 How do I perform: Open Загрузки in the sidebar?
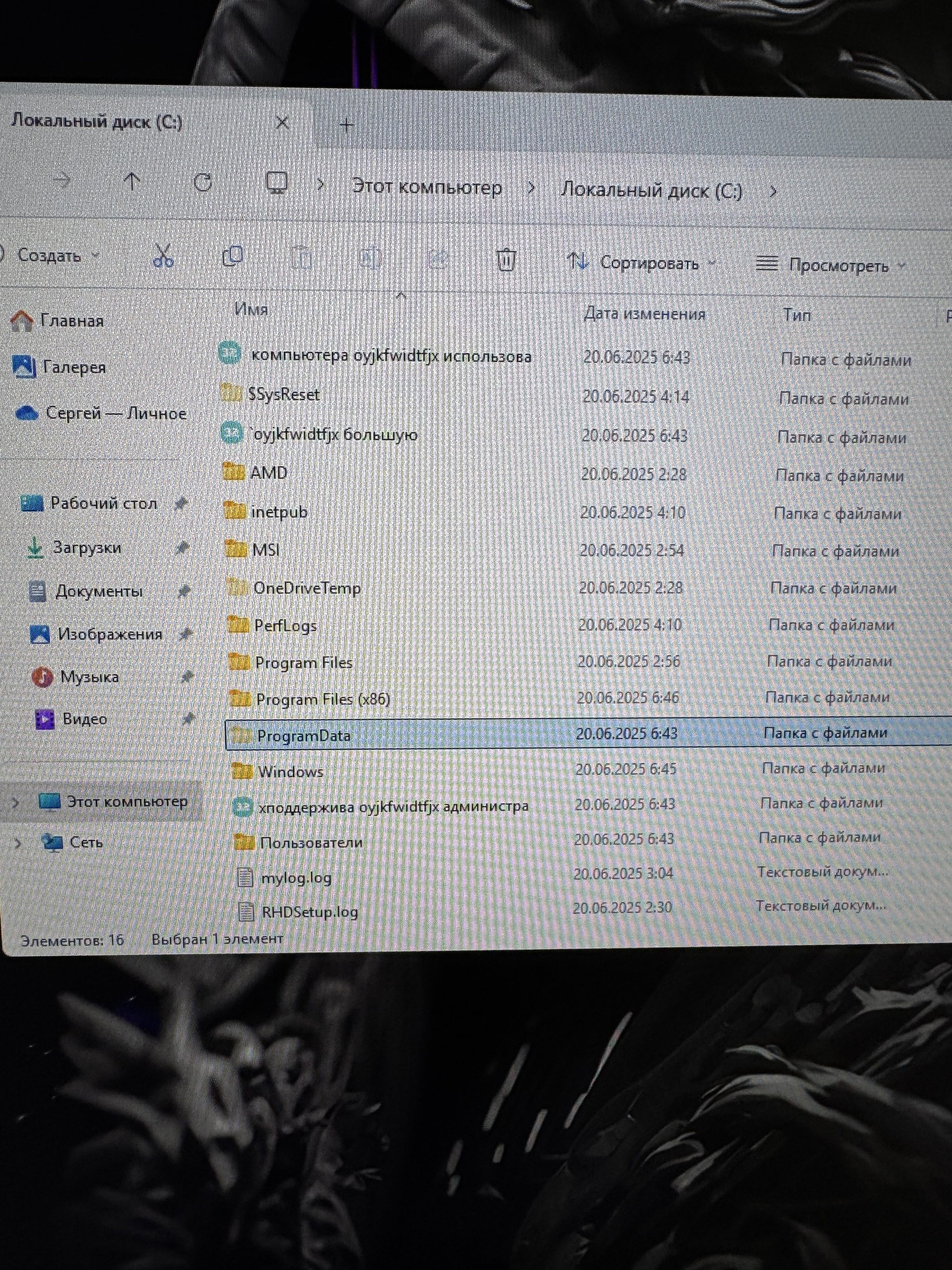86,547
